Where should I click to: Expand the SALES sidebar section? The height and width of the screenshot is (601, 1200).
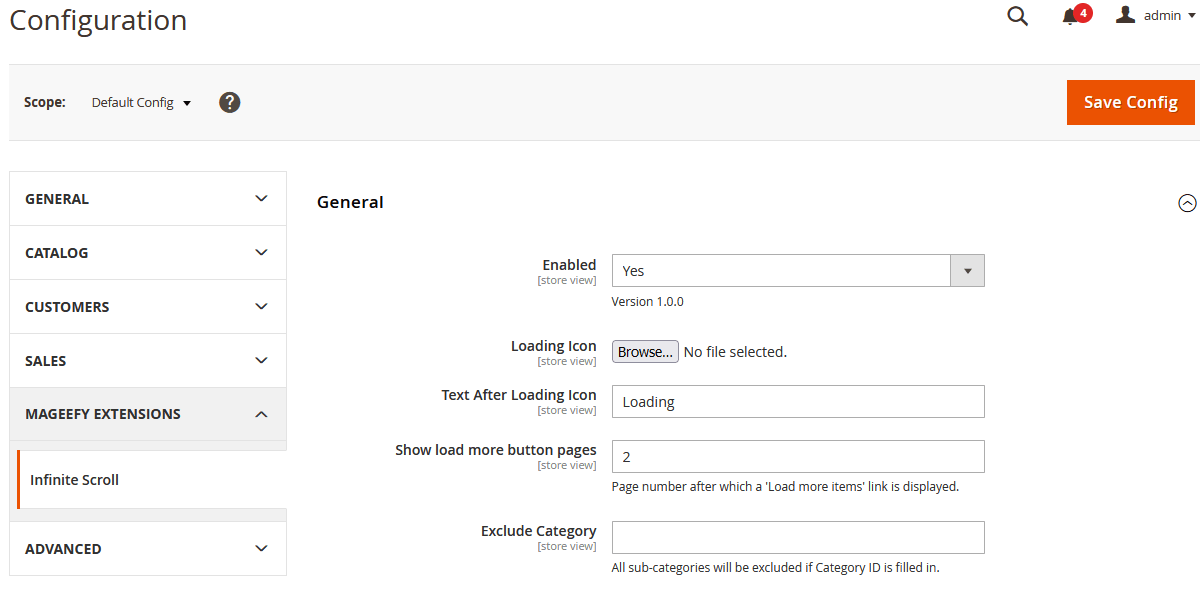pos(148,361)
